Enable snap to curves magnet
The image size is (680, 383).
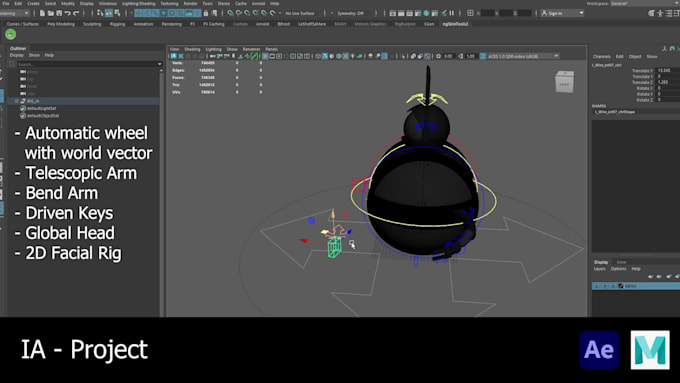click(x=239, y=13)
